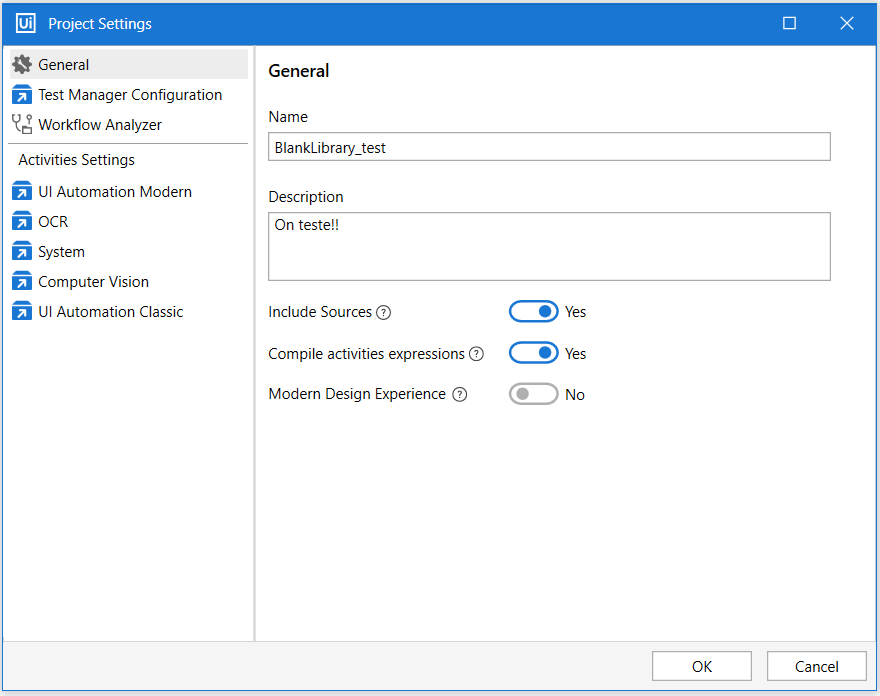Screen dimensions: 880x696
Task: Open the System activities settings
Action: pyautogui.click(x=61, y=252)
